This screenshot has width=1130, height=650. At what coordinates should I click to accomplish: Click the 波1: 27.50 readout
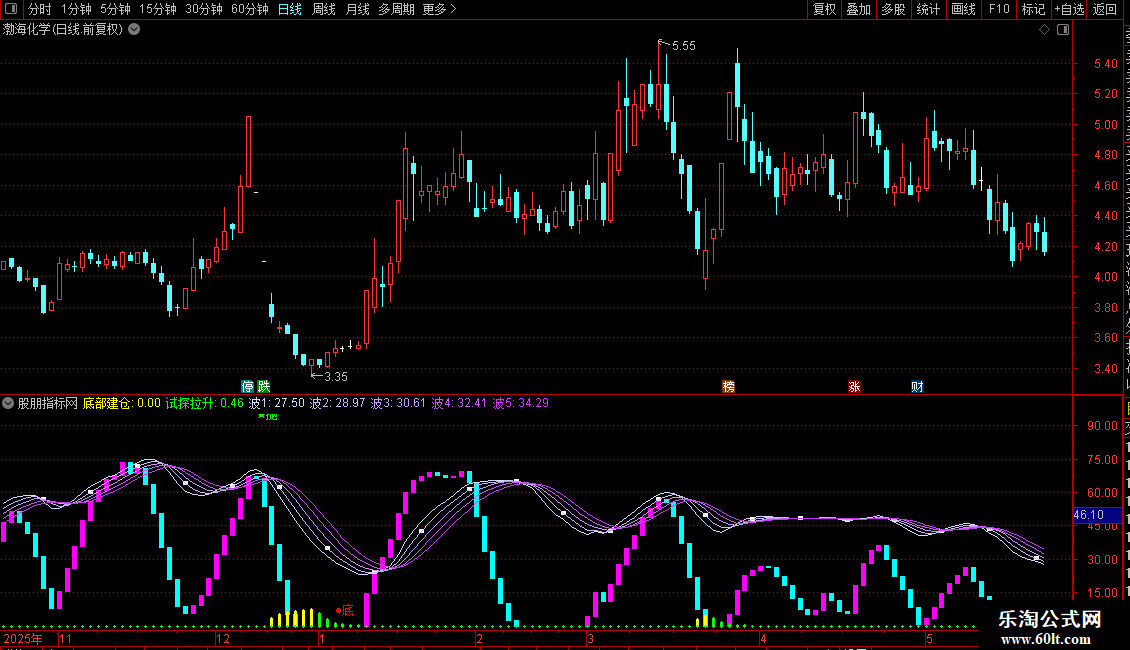(277, 404)
